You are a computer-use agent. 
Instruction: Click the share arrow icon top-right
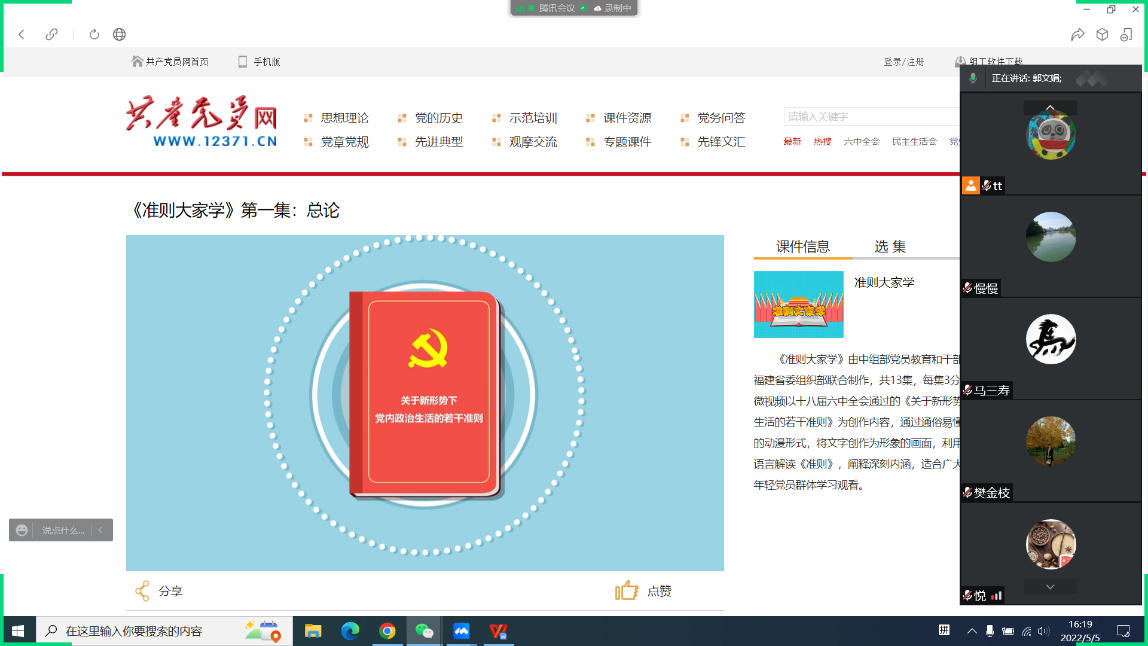click(1077, 34)
